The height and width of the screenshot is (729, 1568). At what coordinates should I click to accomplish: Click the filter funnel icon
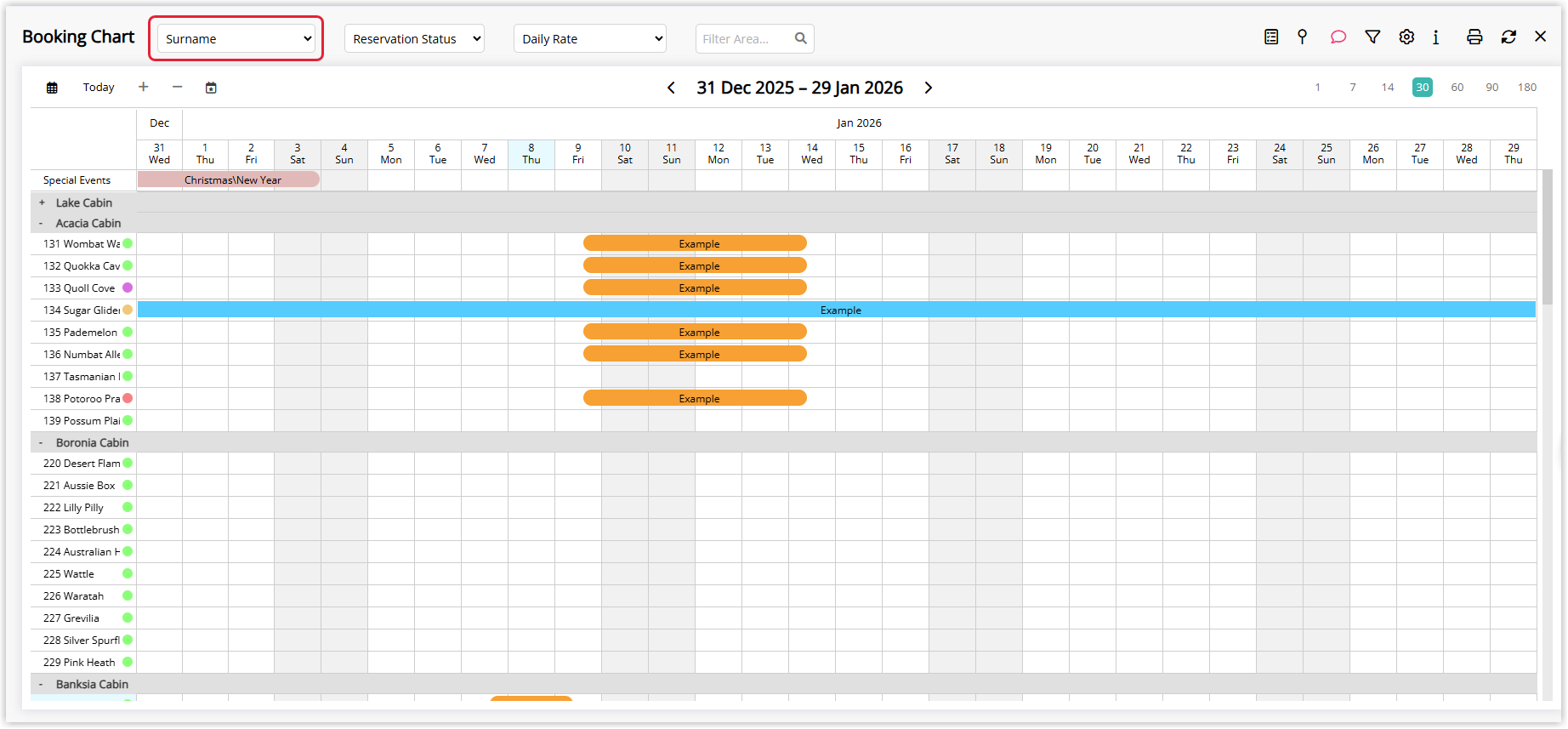(x=1372, y=37)
